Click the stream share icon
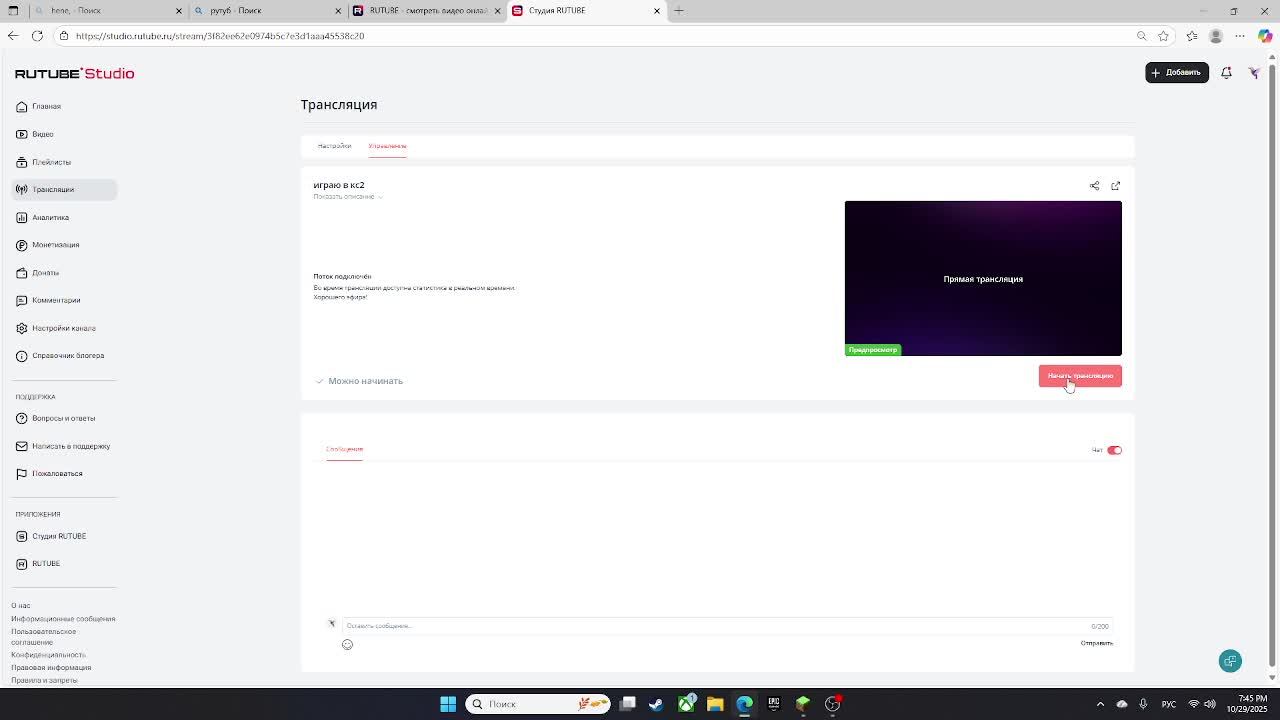Screen dimensions: 1280x720 [1094, 186]
